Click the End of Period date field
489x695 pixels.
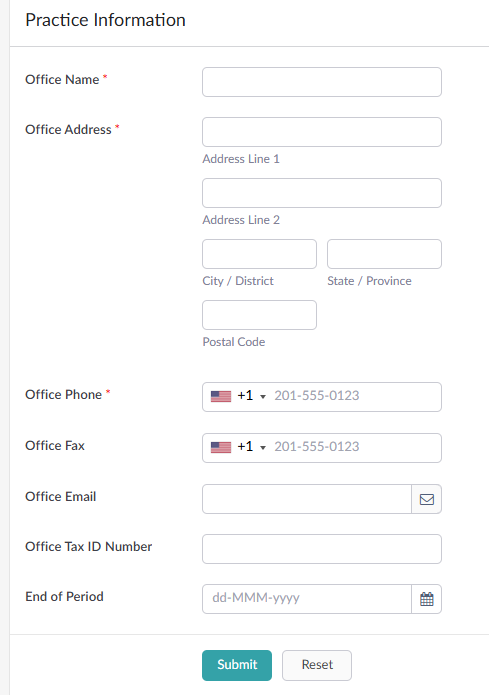307,599
